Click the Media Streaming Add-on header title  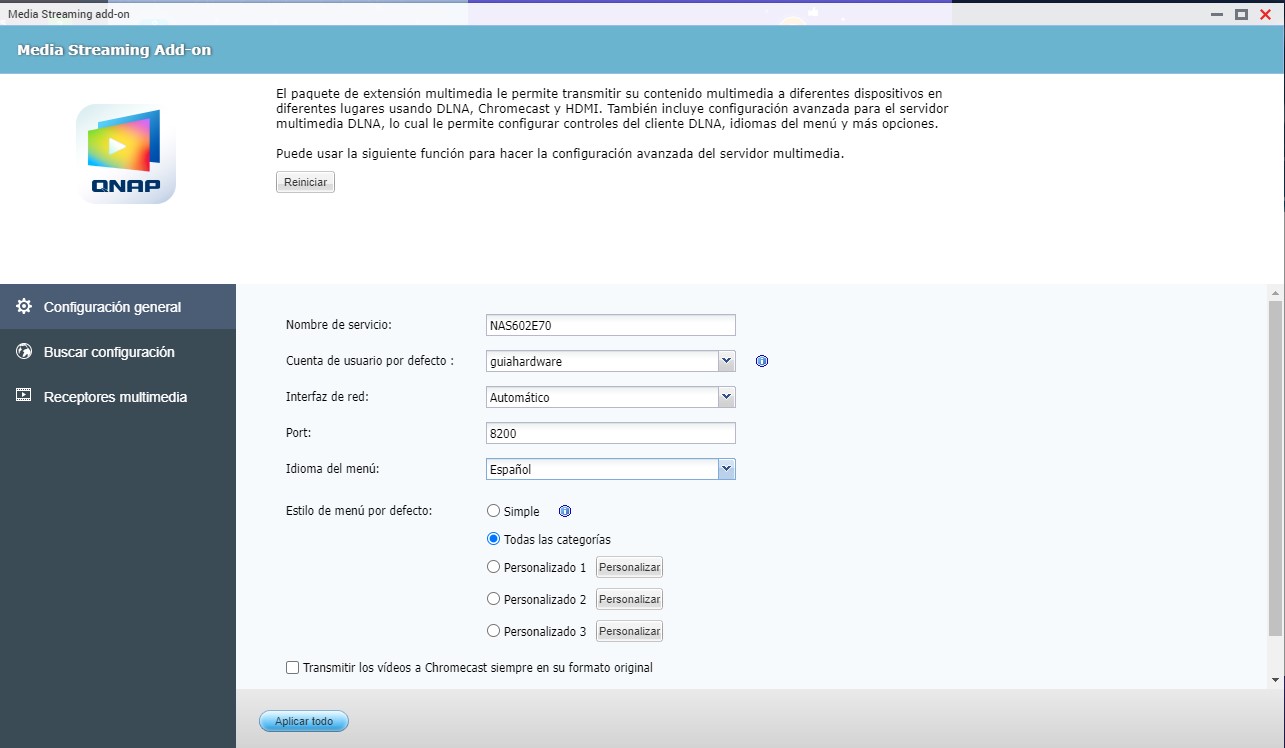click(114, 50)
